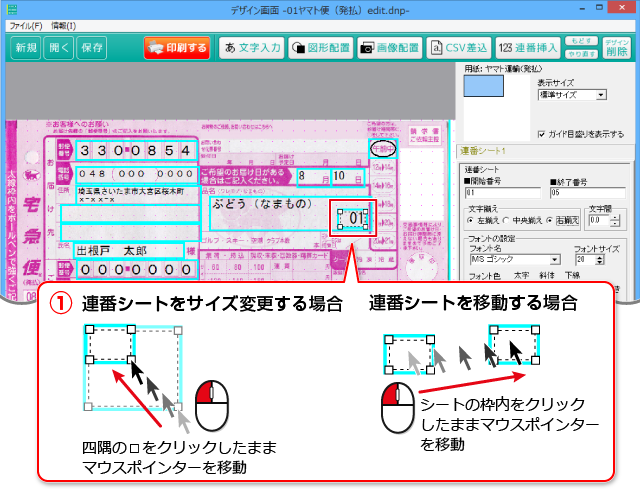Increase フォントサイズ with the up arrow

click(x=599, y=257)
